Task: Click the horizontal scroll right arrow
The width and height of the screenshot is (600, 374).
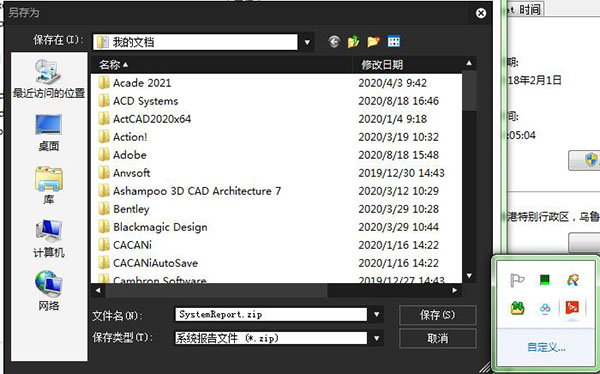Action: pyautogui.click(x=455, y=291)
